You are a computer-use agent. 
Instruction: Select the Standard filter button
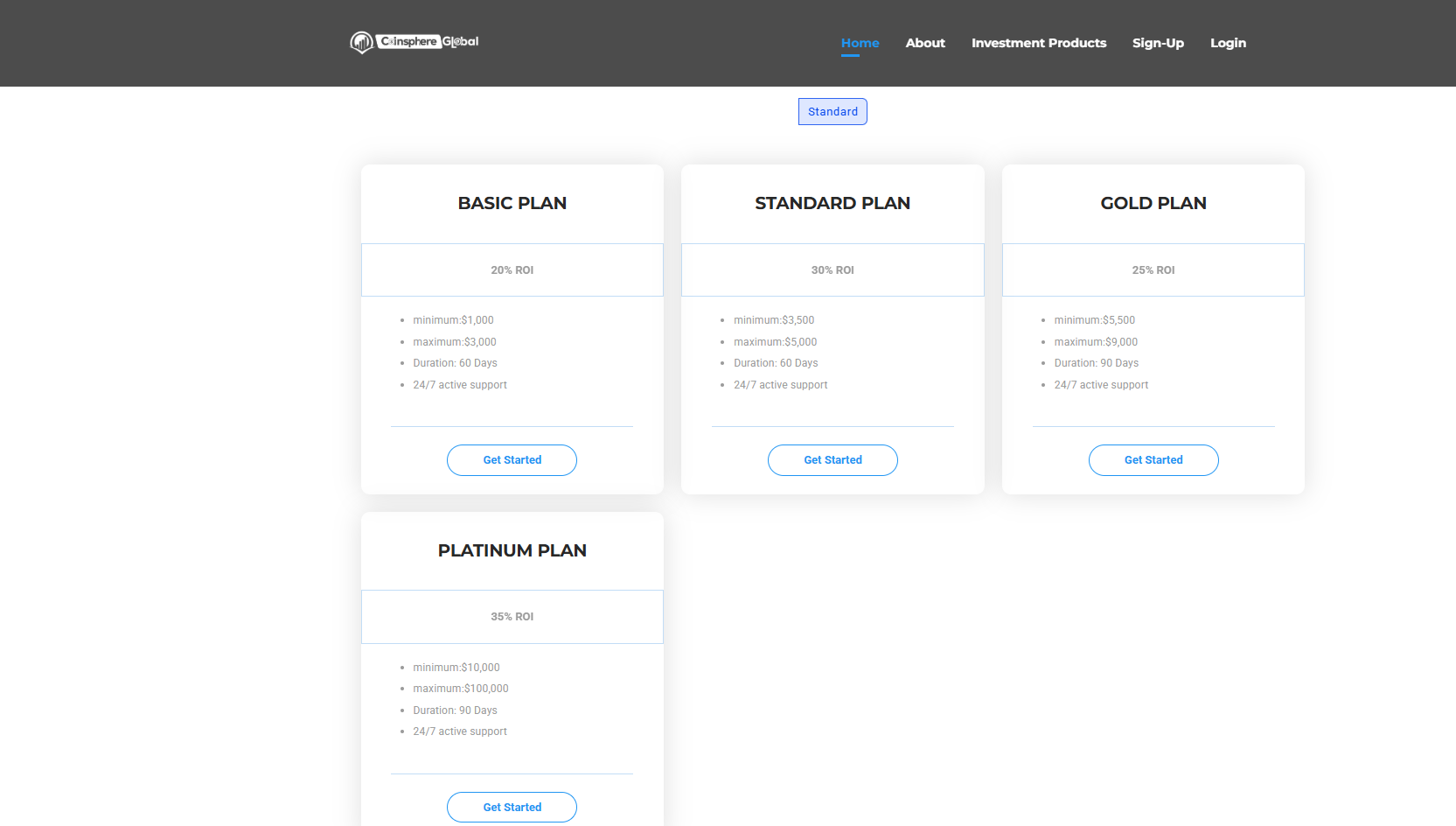(832, 112)
